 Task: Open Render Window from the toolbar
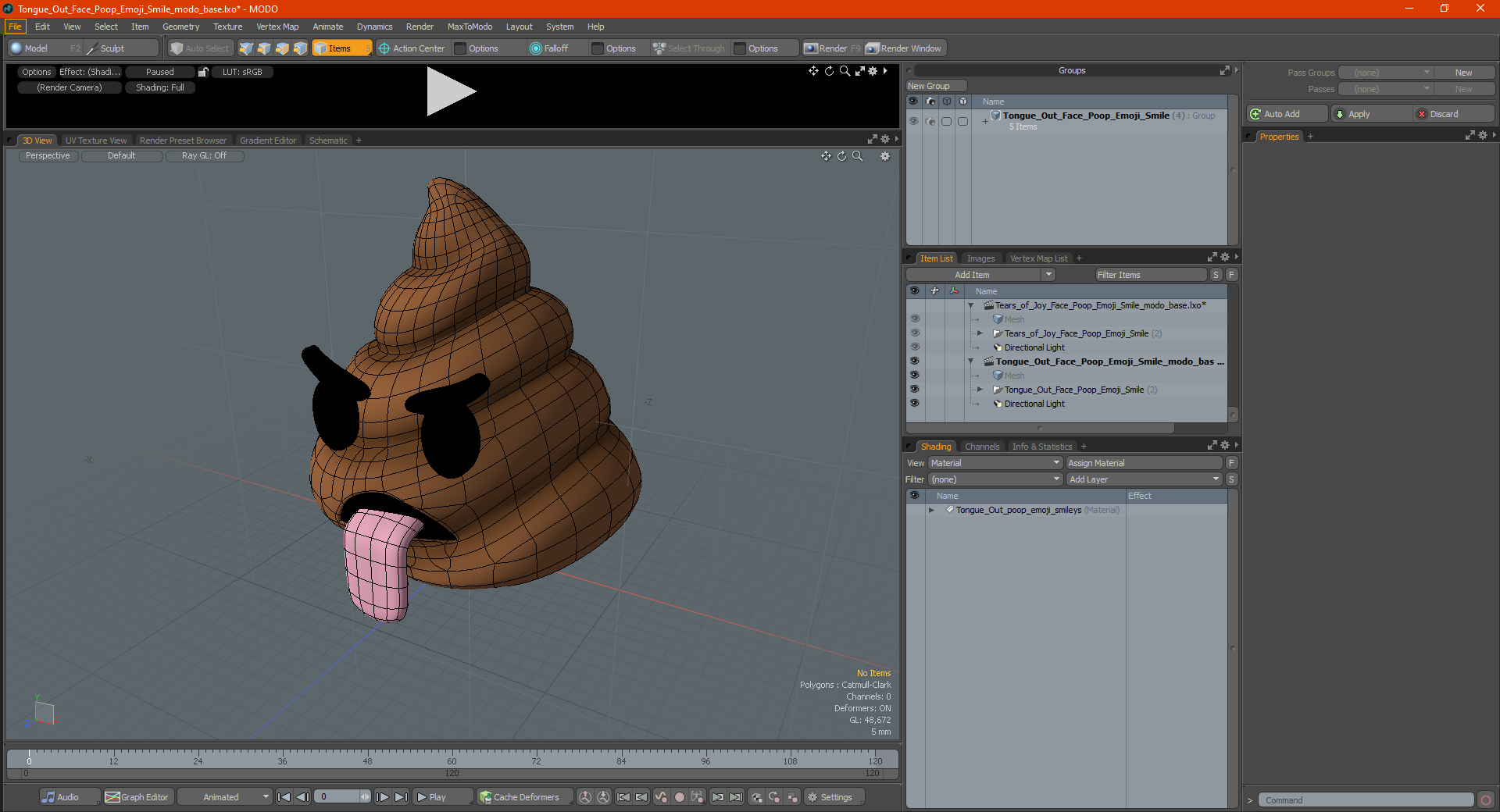905,48
